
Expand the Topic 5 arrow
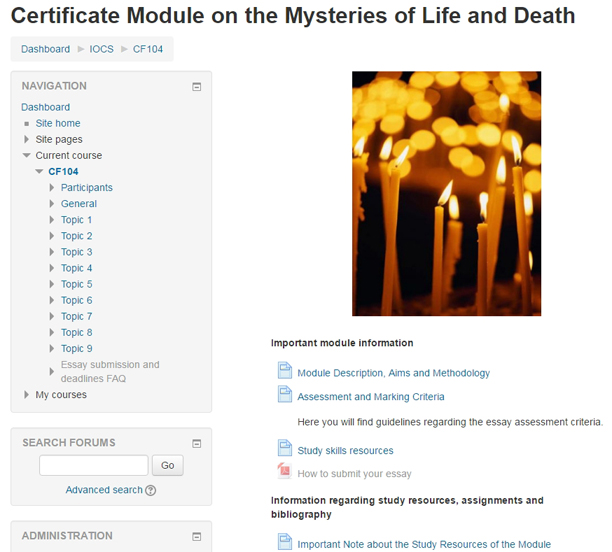coord(52,284)
